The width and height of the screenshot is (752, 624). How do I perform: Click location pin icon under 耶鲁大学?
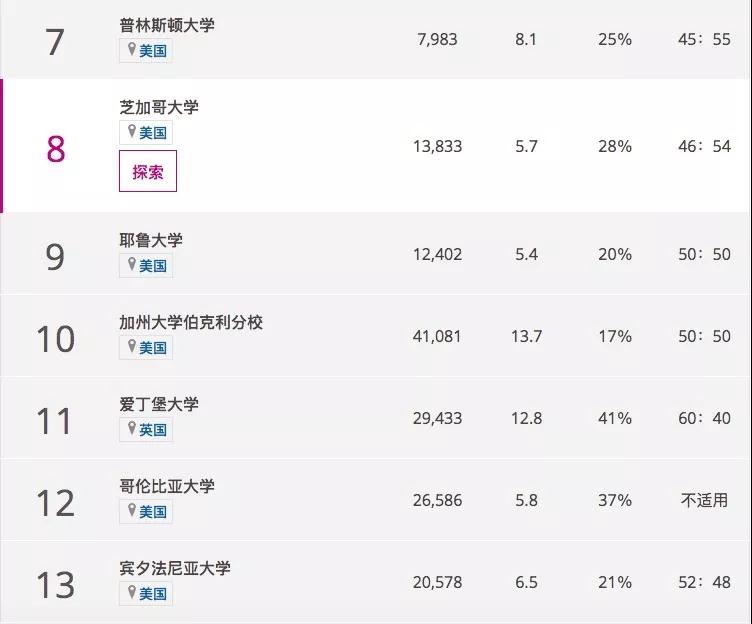[x=130, y=265]
